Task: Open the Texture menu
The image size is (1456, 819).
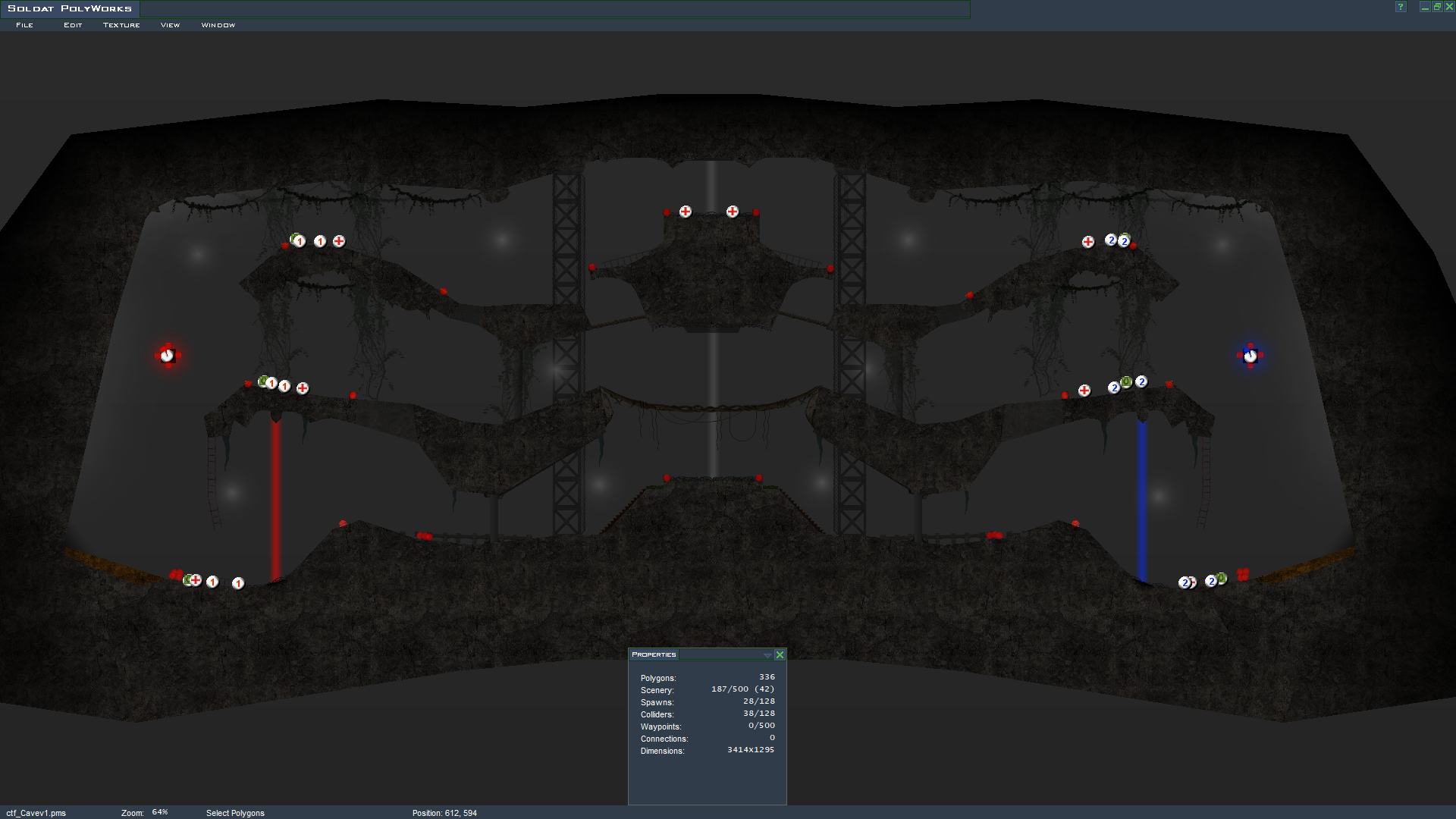Action: tap(121, 25)
